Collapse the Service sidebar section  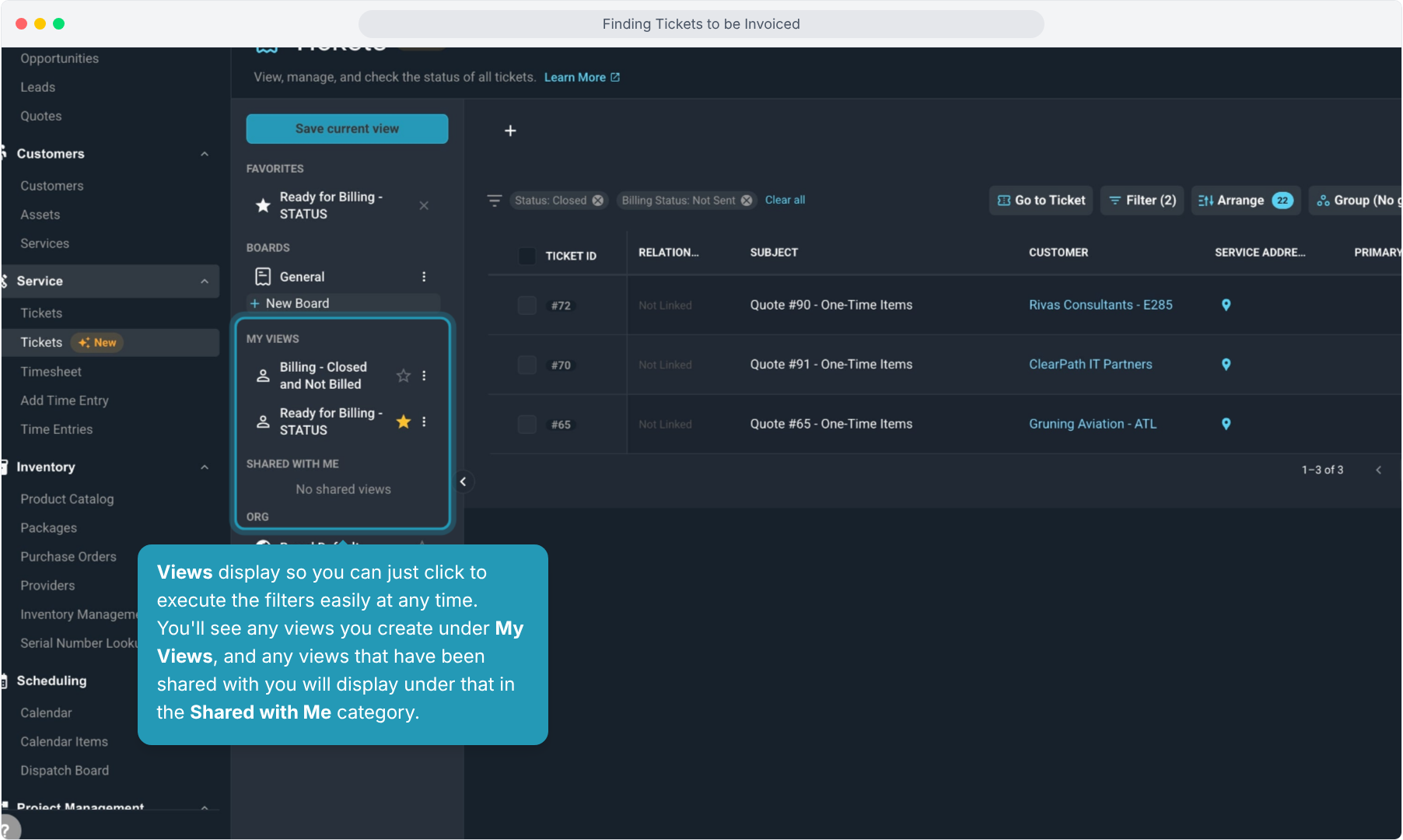205,282
